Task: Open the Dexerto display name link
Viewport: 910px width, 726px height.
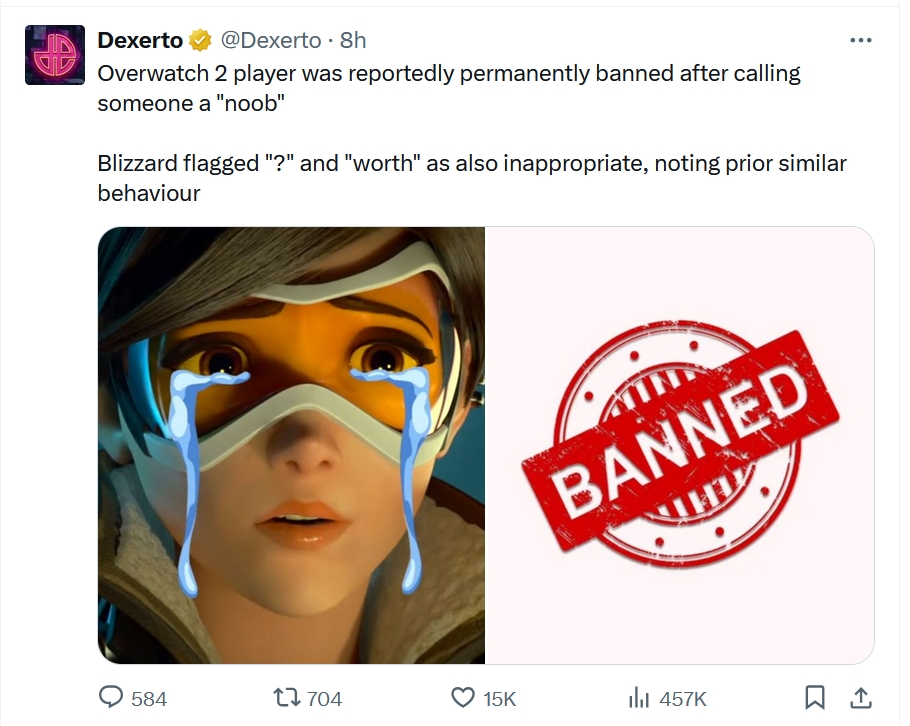Action: [x=140, y=40]
